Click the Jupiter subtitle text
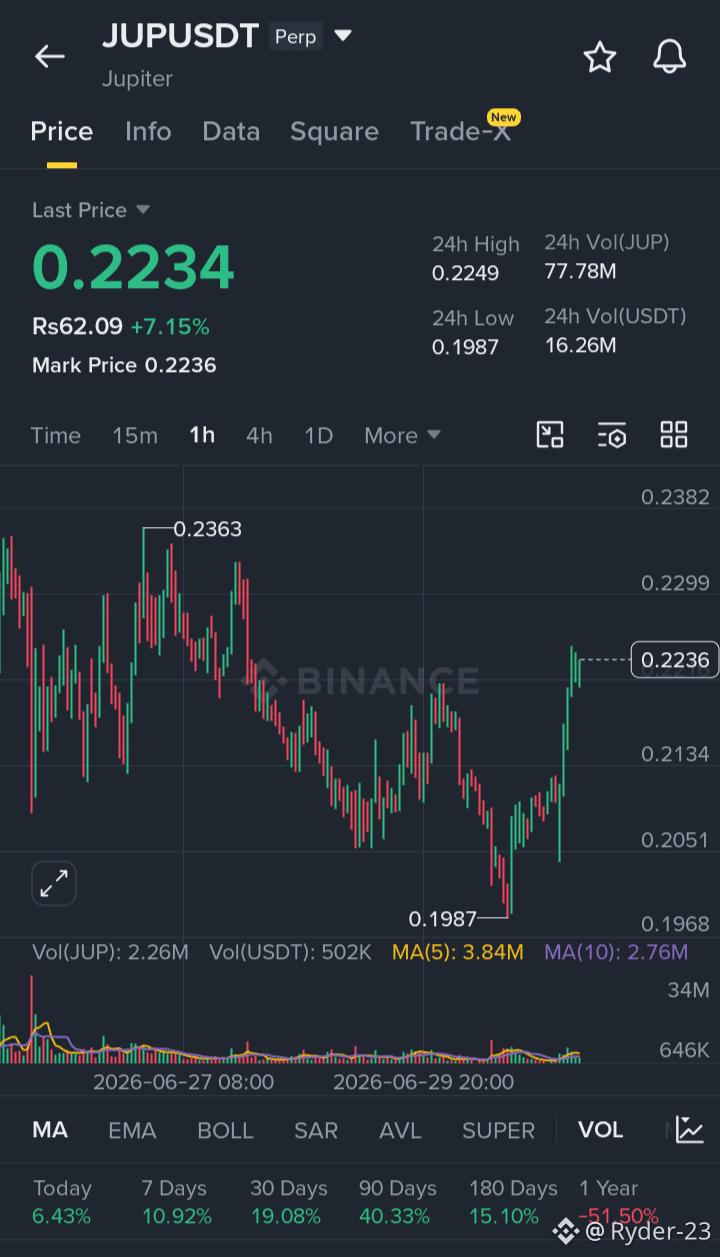The width and height of the screenshot is (720, 1257). pos(137,79)
